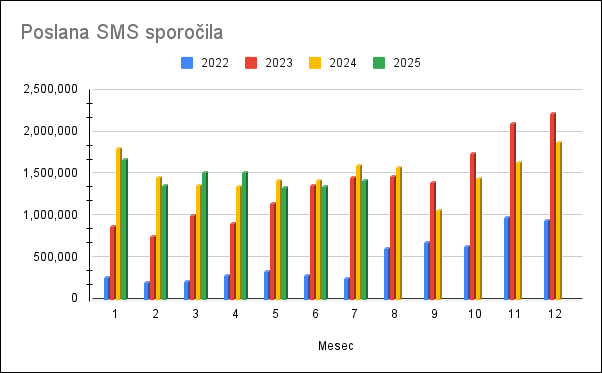Select the 2022 legend label text

215,63
